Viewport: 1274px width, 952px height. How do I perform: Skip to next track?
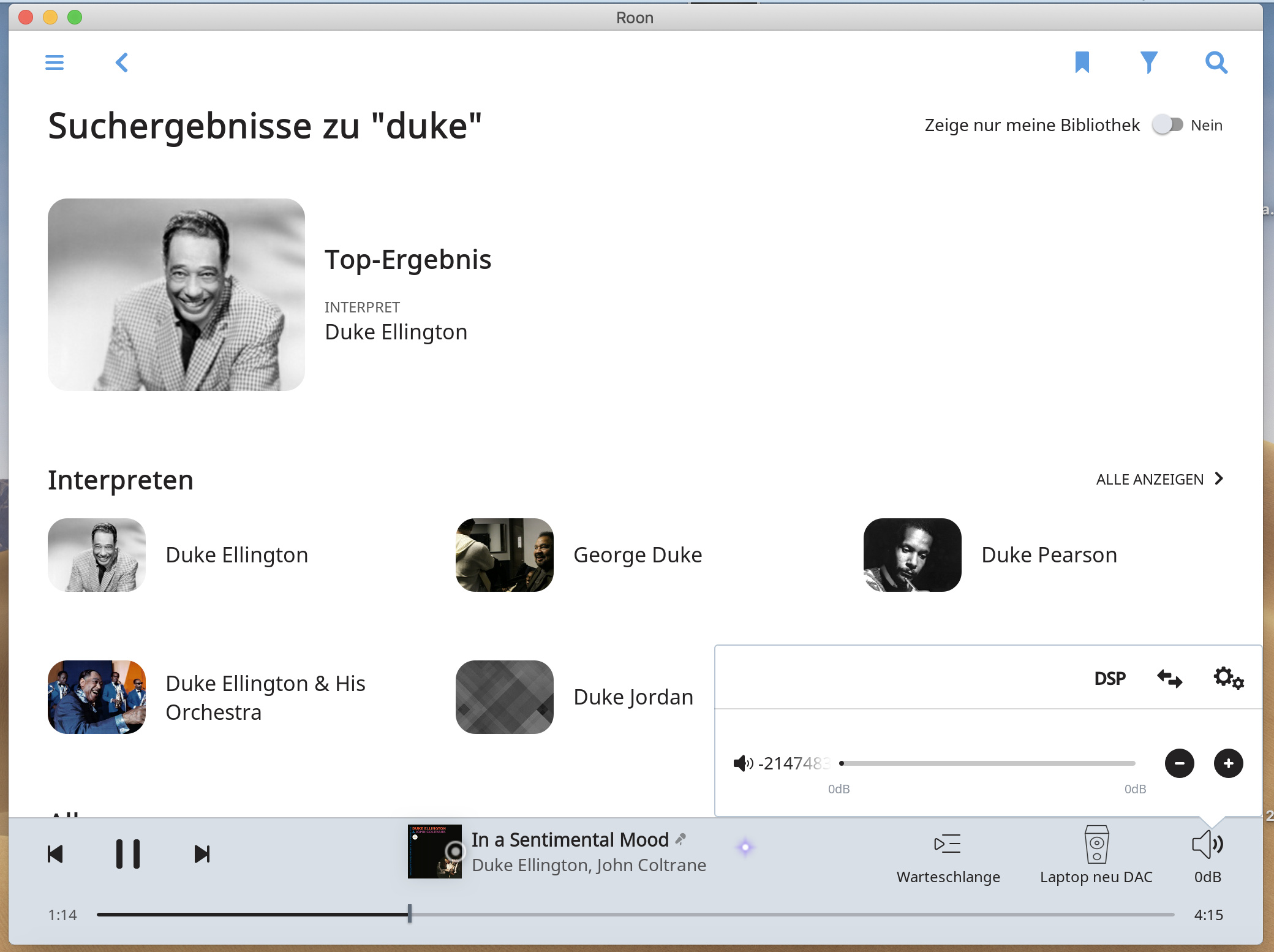(x=202, y=854)
